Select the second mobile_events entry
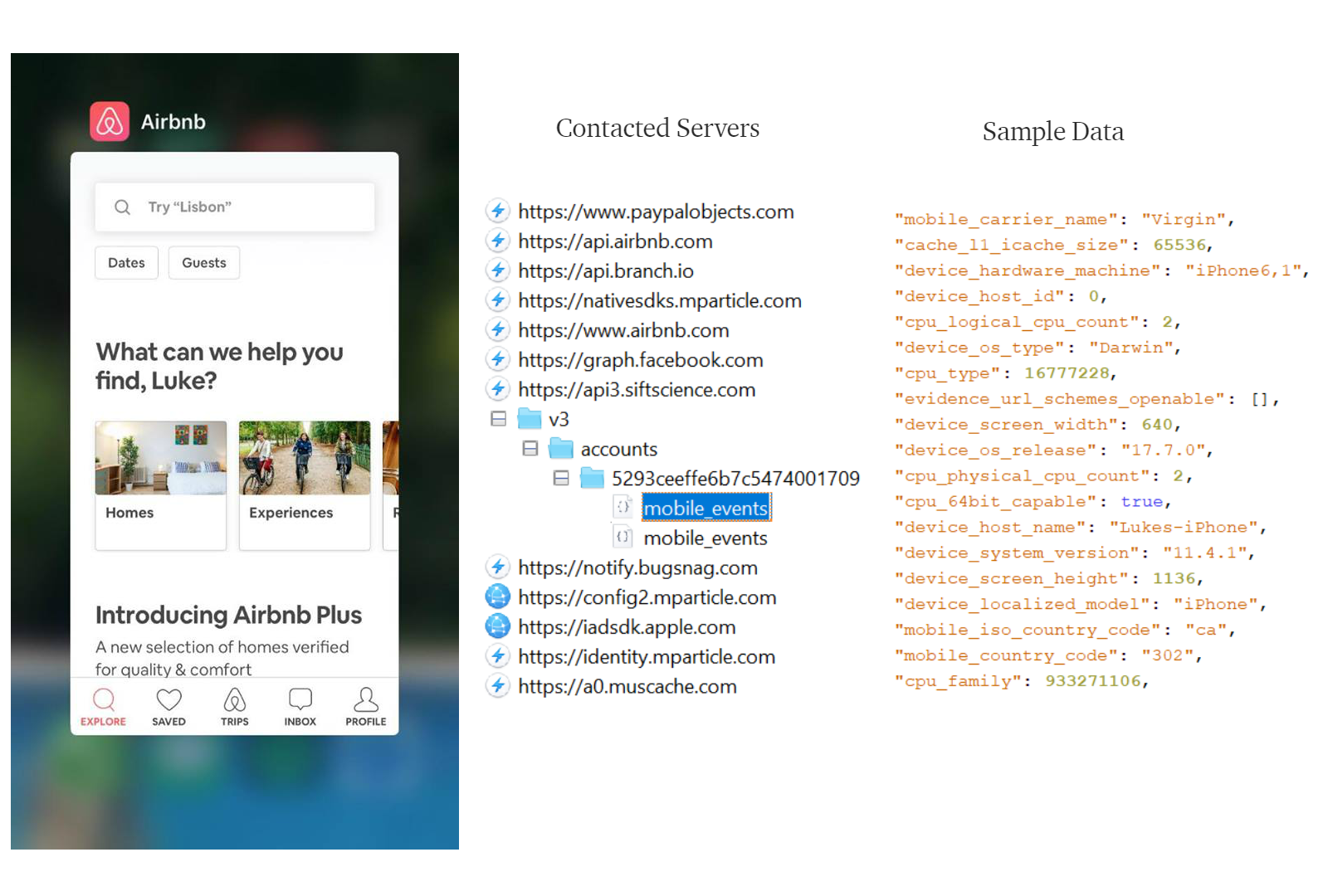This screenshot has width=1328, height=896. coord(705,538)
